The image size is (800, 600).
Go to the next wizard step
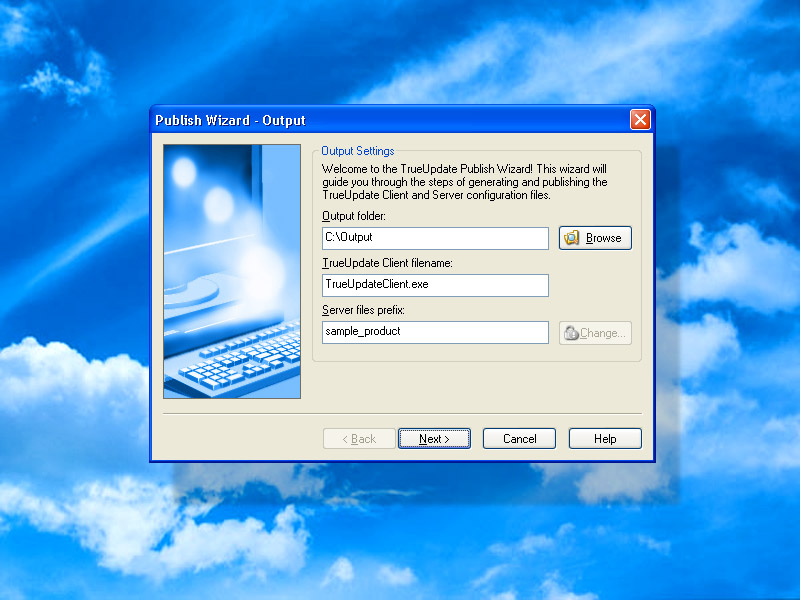click(434, 439)
